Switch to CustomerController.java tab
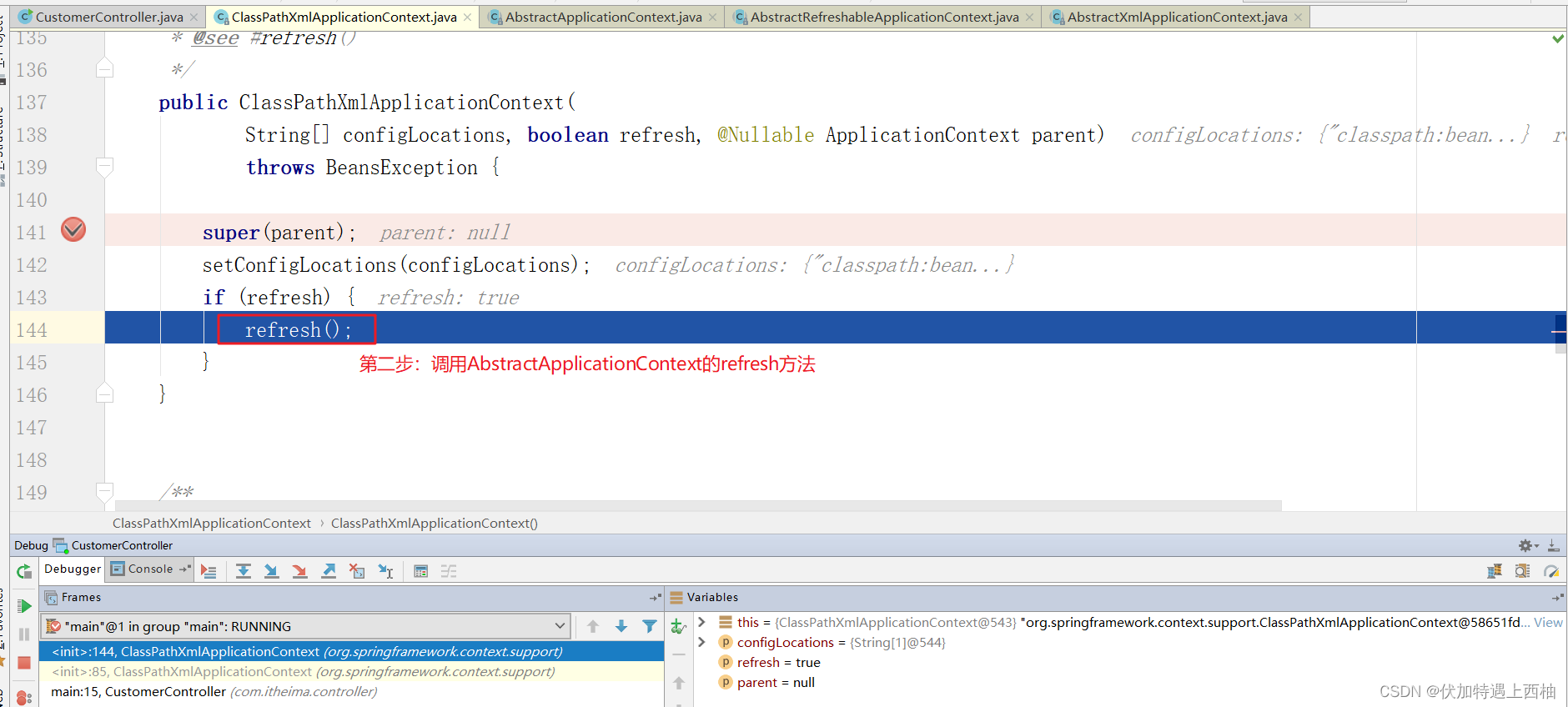 (x=109, y=17)
